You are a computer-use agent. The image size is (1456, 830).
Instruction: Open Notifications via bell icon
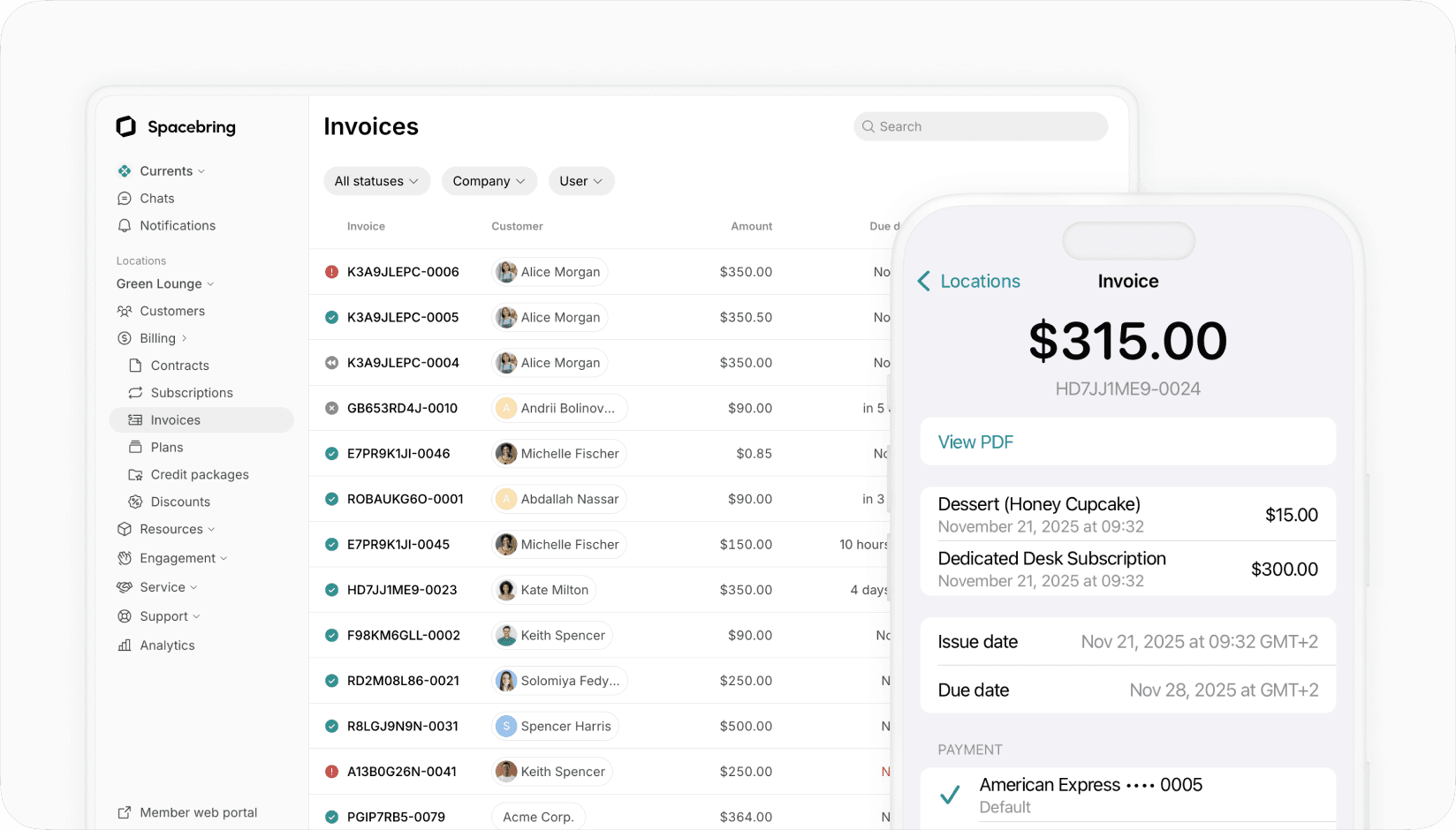click(124, 225)
